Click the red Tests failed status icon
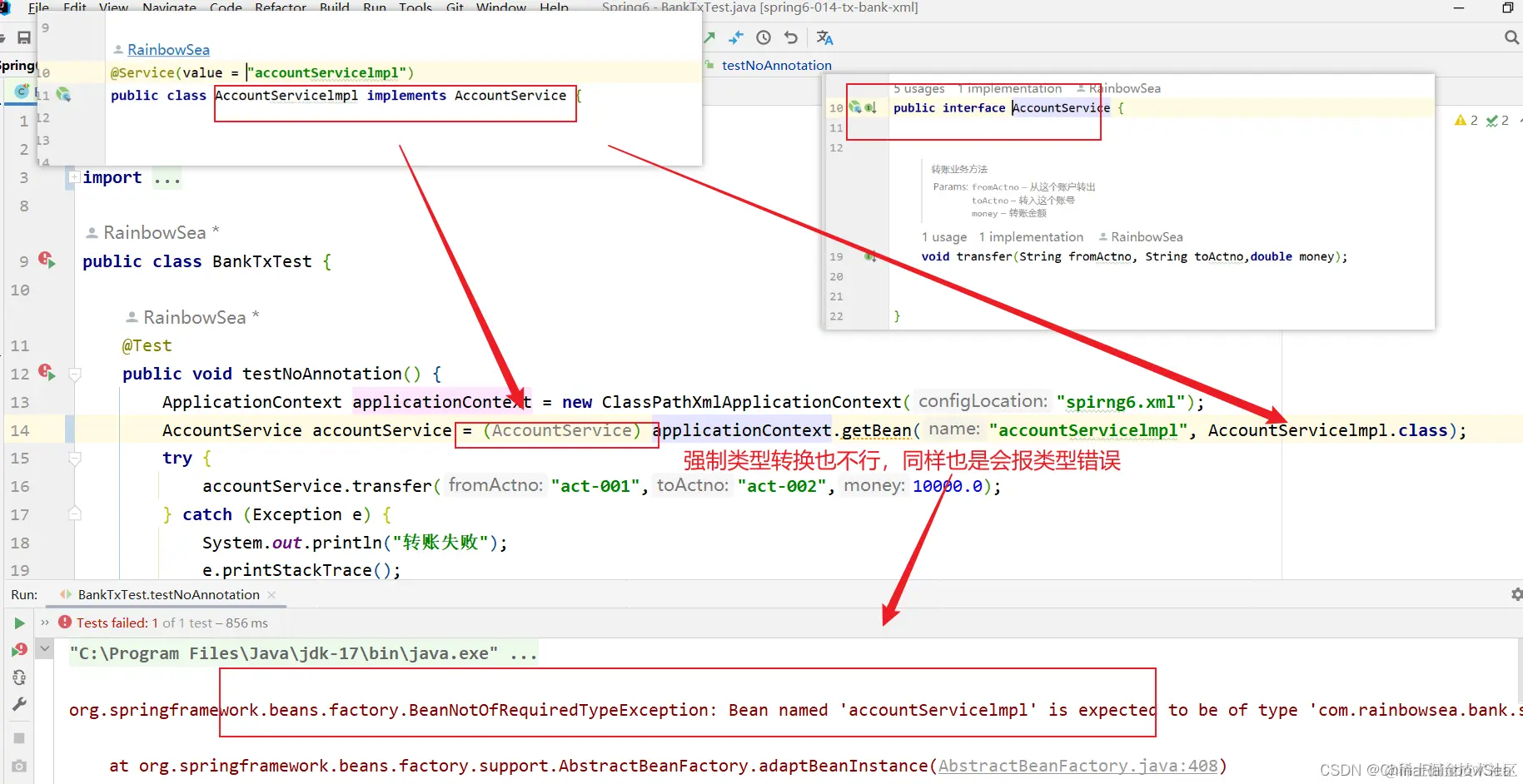 65,622
